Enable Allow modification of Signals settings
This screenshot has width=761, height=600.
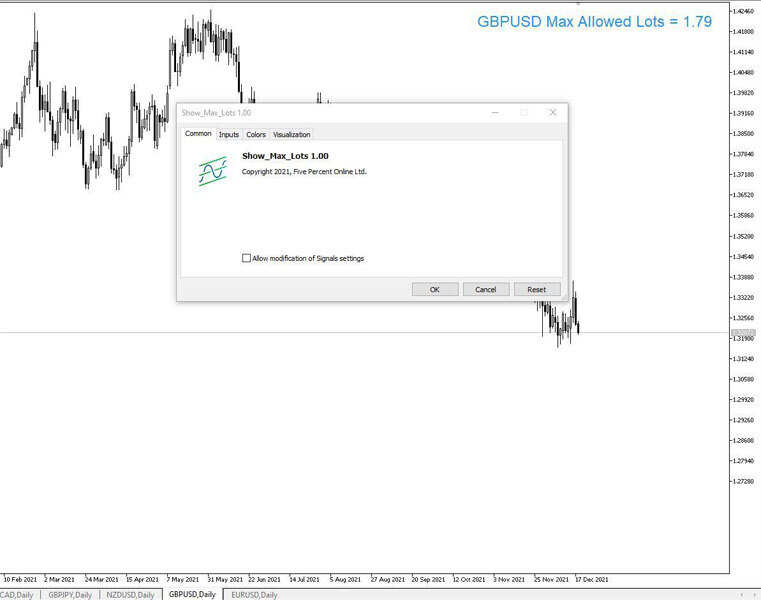click(x=247, y=258)
